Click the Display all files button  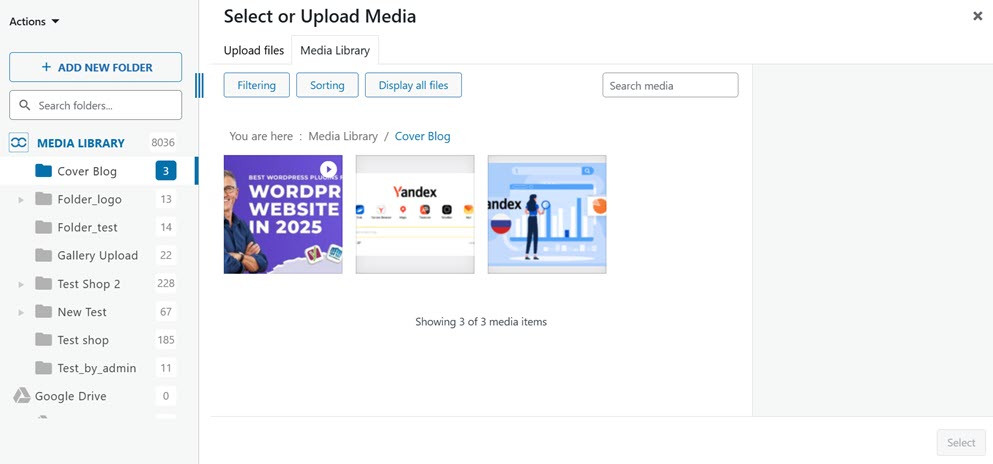pyautogui.click(x=413, y=85)
